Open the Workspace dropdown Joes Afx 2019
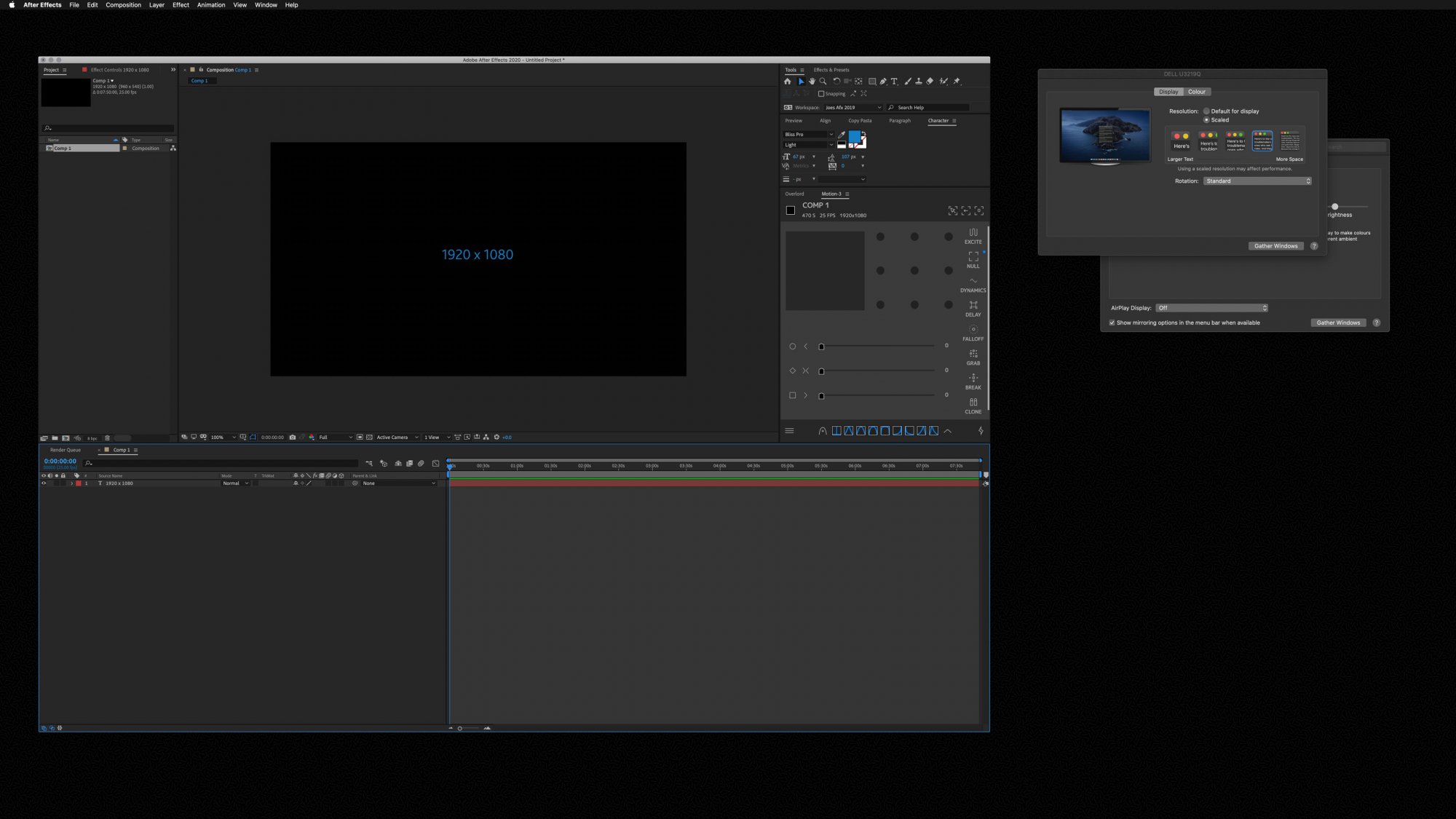The width and height of the screenshot is (1456, 819). [x=852, y=108]
